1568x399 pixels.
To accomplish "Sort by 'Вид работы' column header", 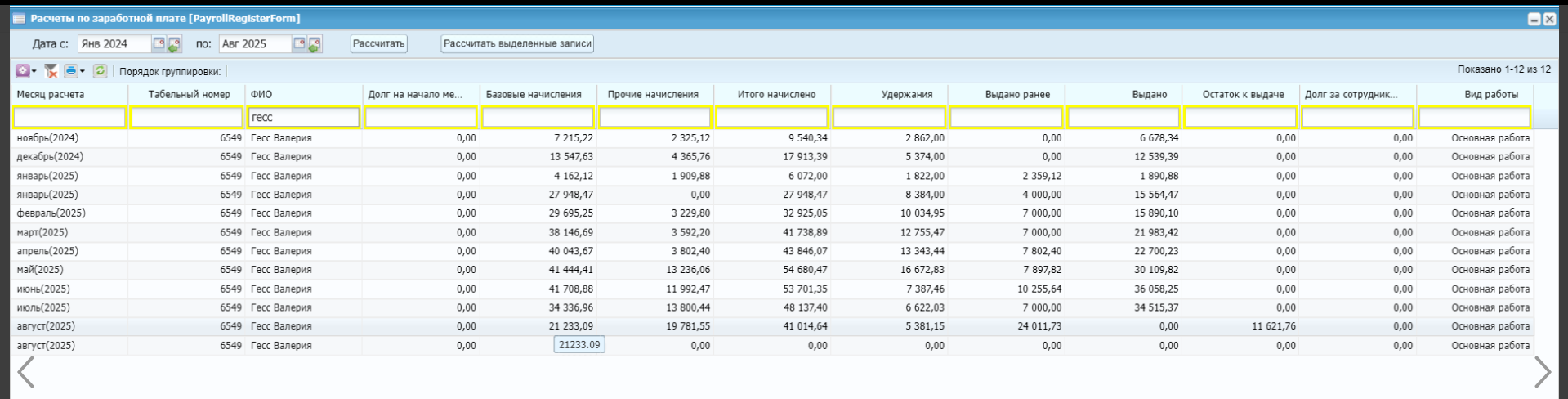I will (1475, 95).
